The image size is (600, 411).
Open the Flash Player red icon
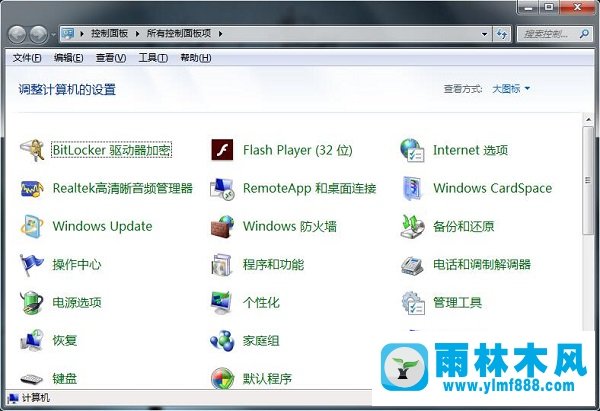tap(222, 150)
